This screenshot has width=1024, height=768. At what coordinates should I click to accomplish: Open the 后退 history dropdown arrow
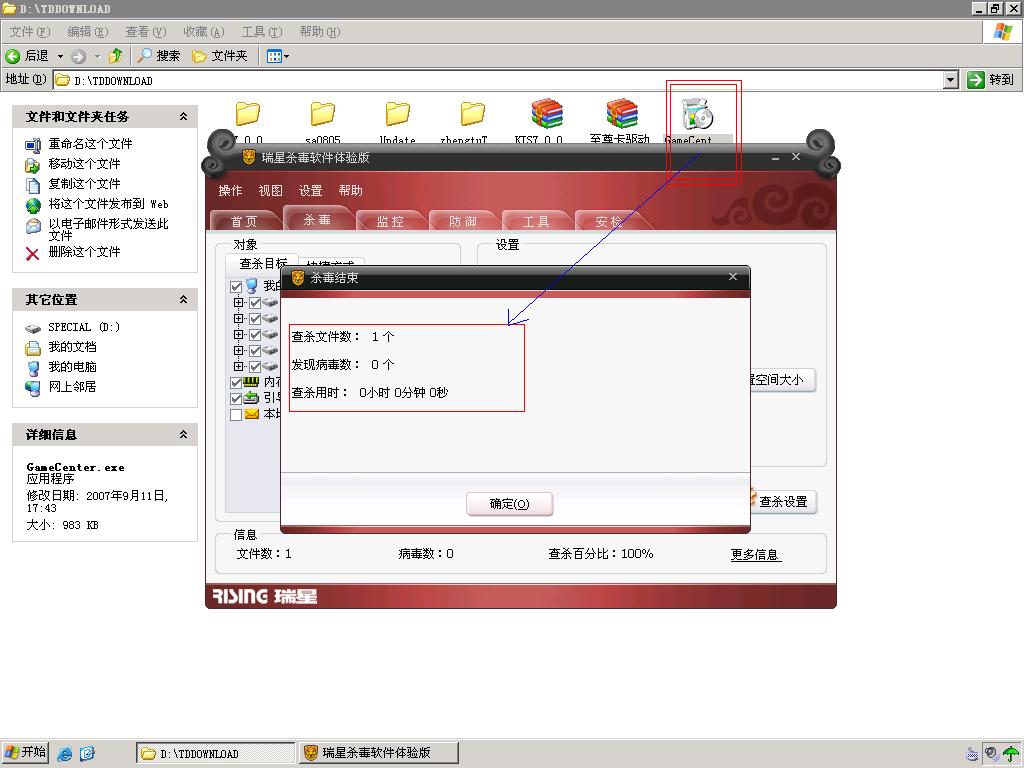(60, 56)
